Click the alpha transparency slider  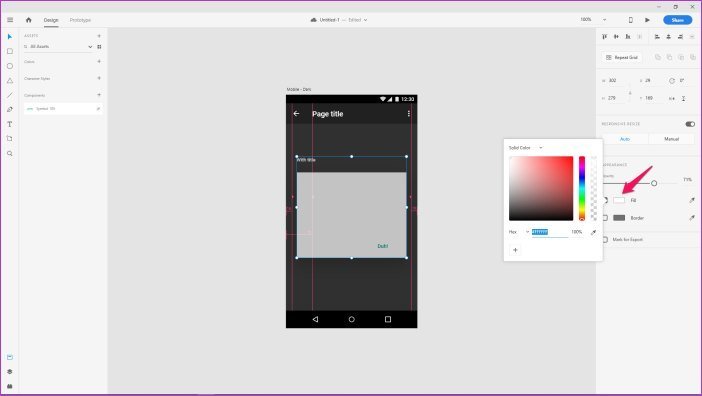pyautogui.click(x=594, y=188)
